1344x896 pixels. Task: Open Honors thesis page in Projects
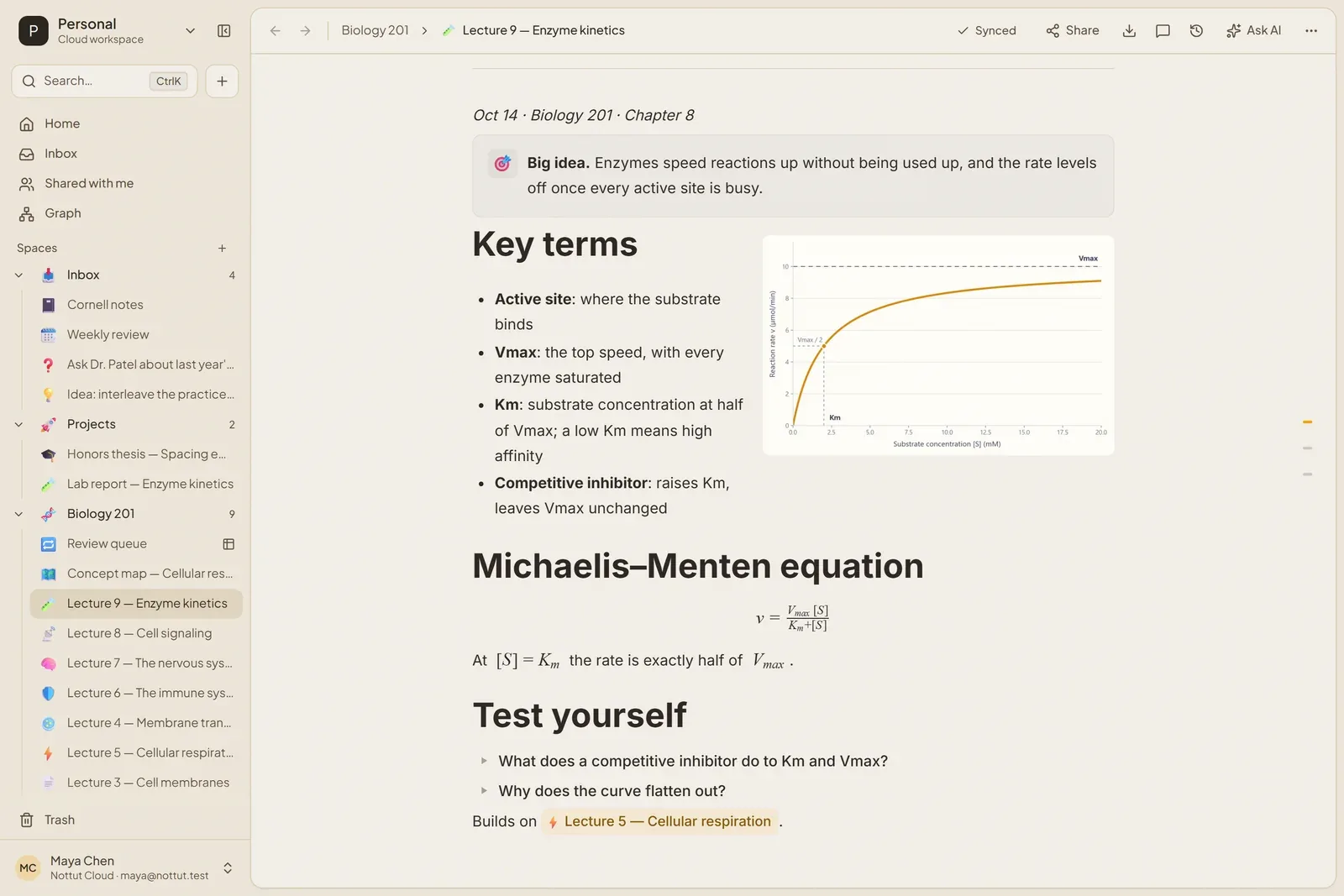point(136,454)
